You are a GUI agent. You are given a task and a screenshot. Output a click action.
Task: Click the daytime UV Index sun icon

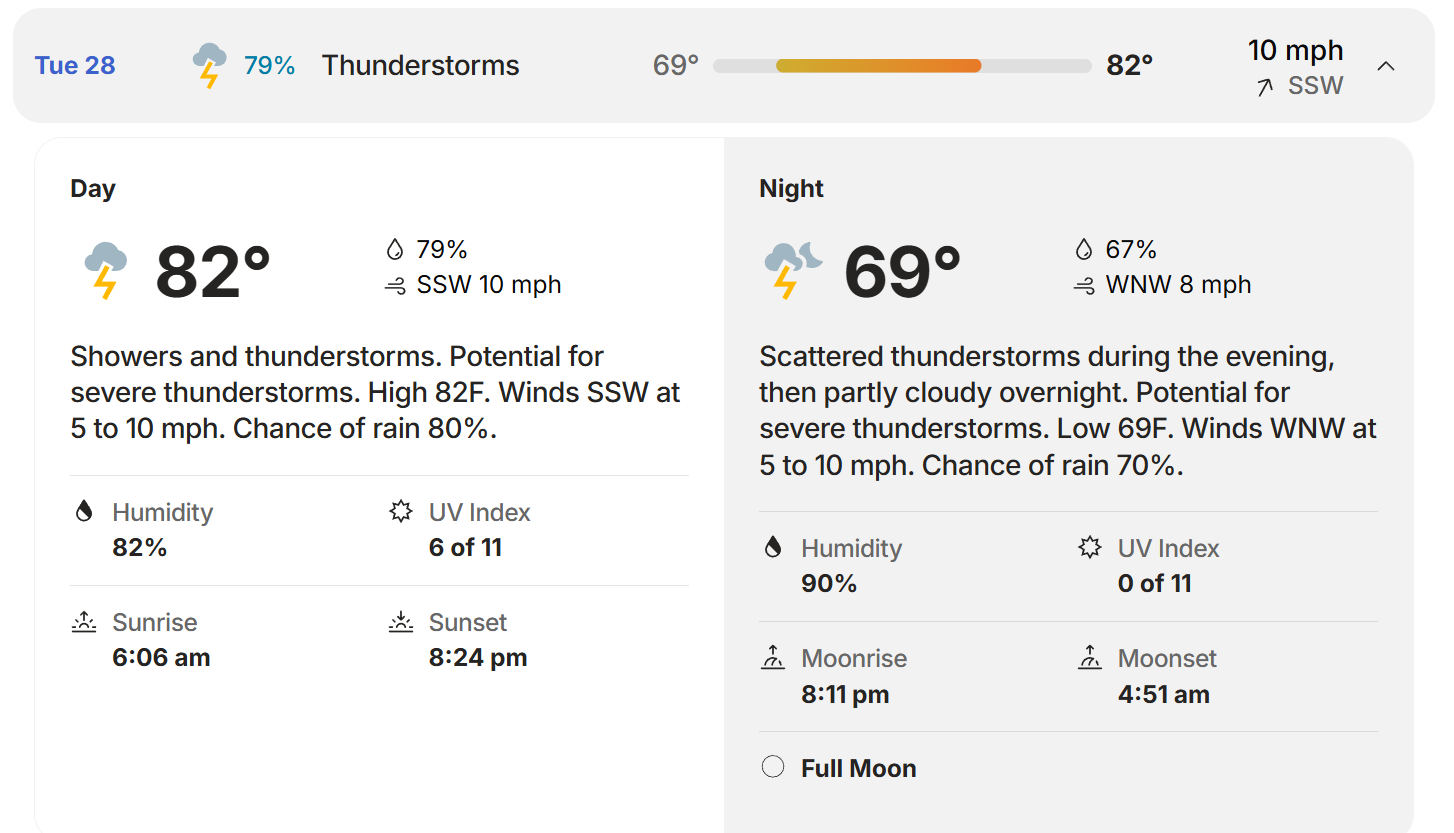coord(401,512)
